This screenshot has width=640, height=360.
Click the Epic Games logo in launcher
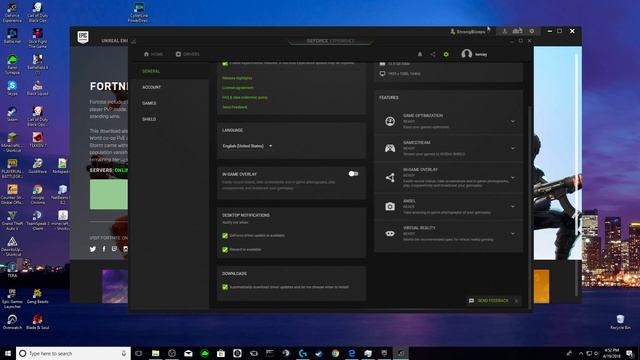83,38
